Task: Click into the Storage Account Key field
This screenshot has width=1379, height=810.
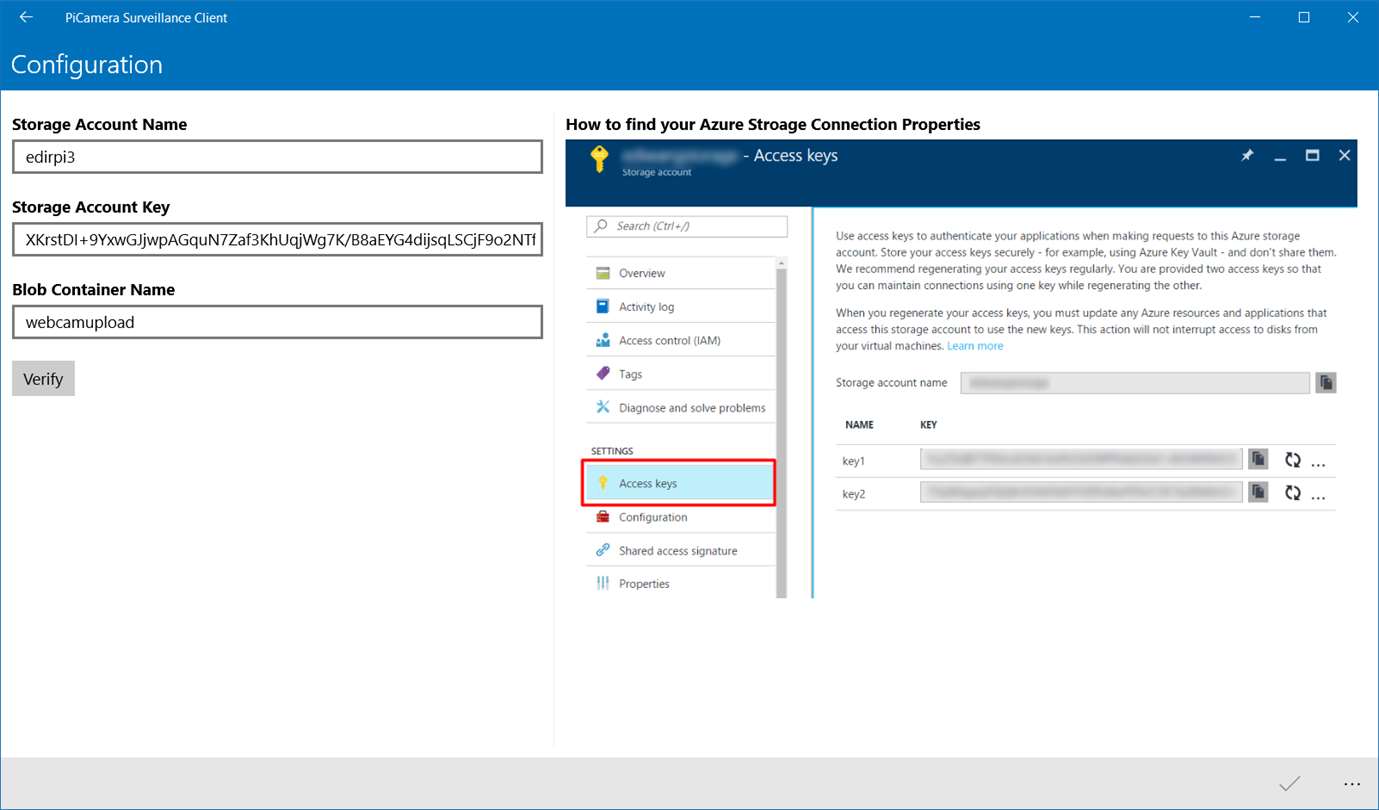Action: 277,240
